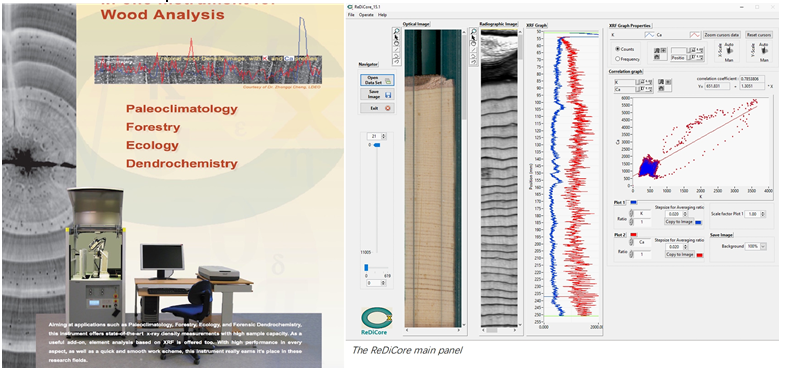This screenshot has height=389, width=787.
Task: Select pointer tool in Optical Image palette
Action: pyautogui.click(x=397, y=38)
